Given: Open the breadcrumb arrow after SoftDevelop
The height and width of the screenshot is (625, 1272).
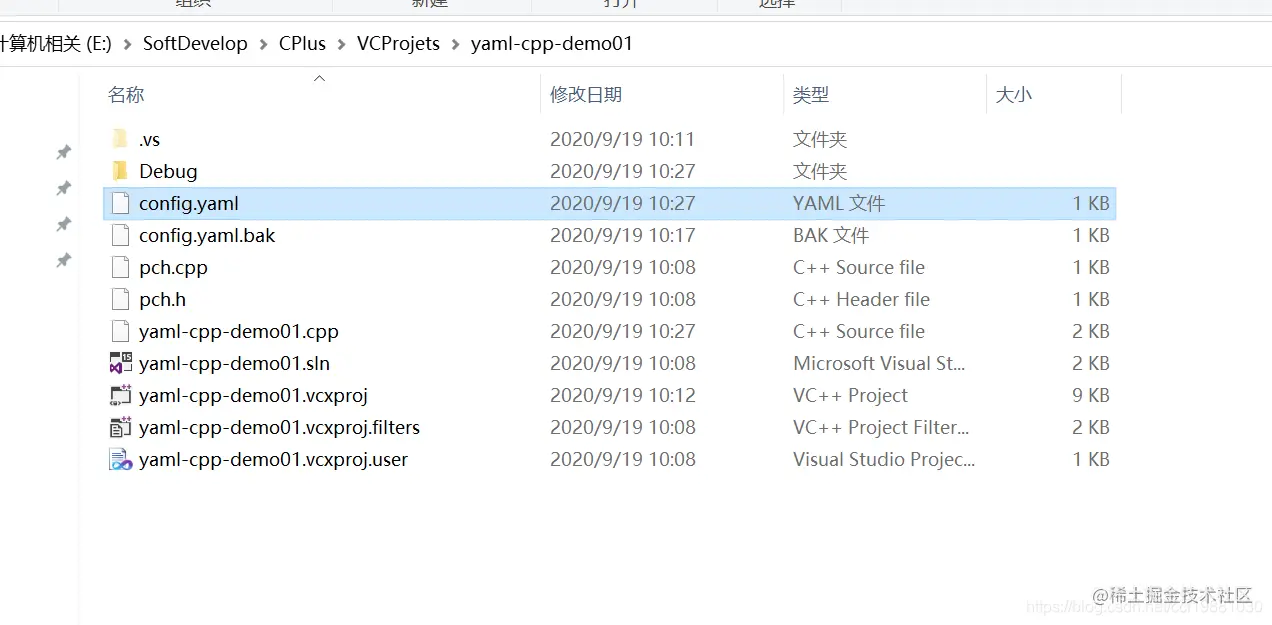Looking at the screenshot, I should click(265, 43).
